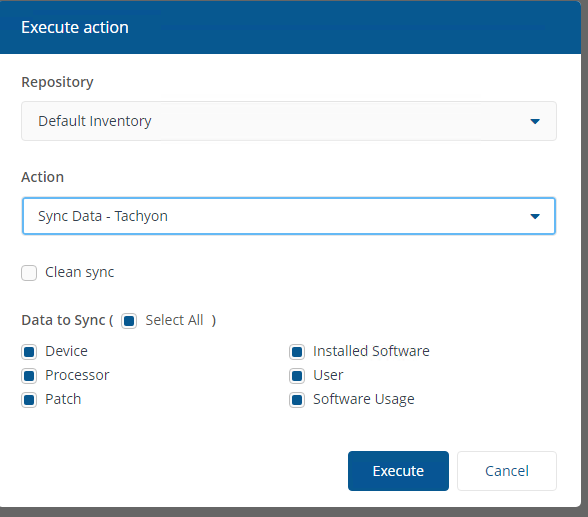The width and height of the screenshot is (588, 517).
Task: Uncheck the Installed Software checkbox
Action: 297,352
